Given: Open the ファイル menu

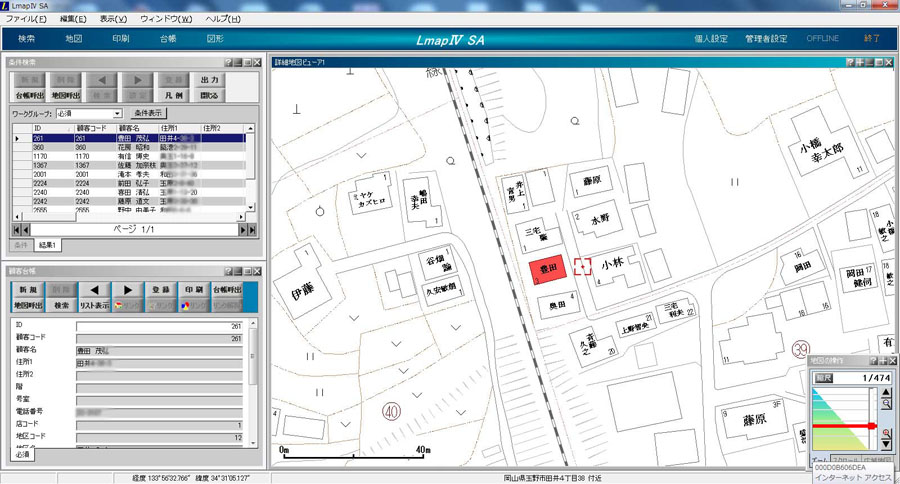Looking at the screenshot, I should pyautogui.click(x=26, y=19).
